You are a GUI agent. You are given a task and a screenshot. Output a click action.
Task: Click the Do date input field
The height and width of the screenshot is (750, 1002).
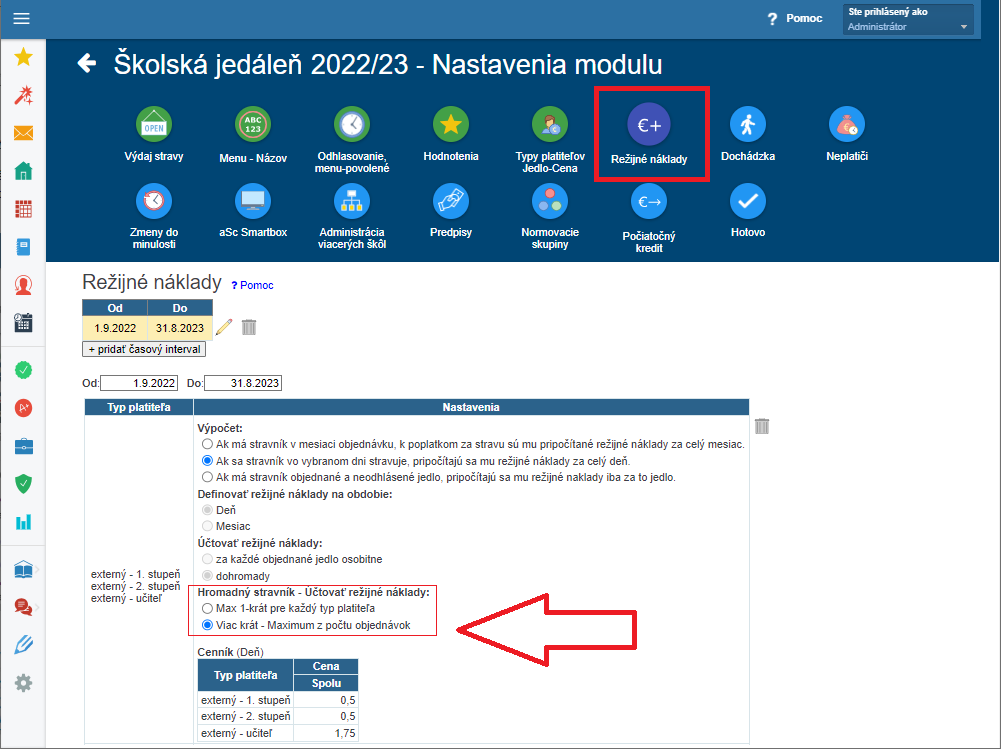243,383
